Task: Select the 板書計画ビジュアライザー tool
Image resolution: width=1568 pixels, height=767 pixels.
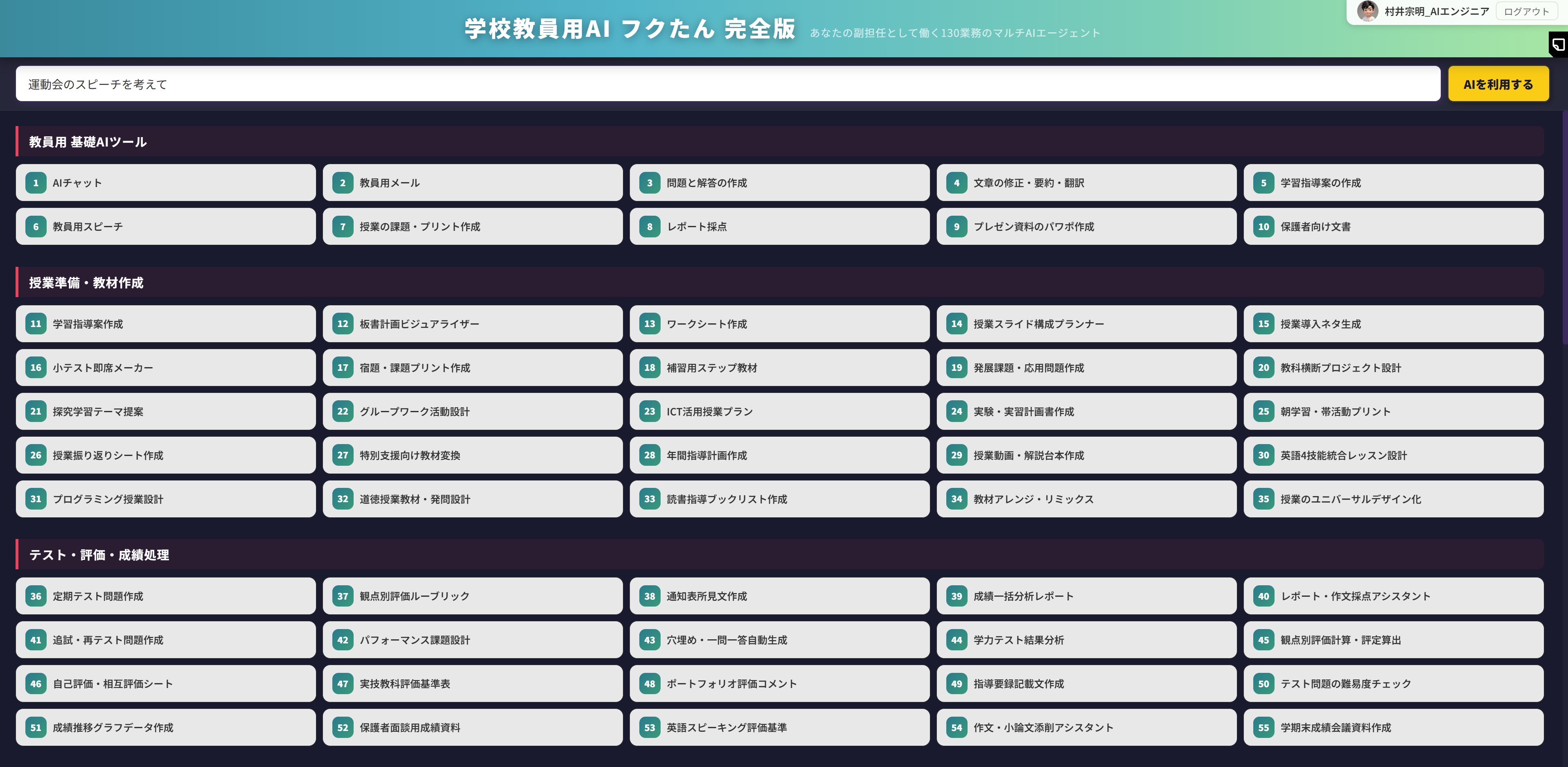Action: pos(472,324)
